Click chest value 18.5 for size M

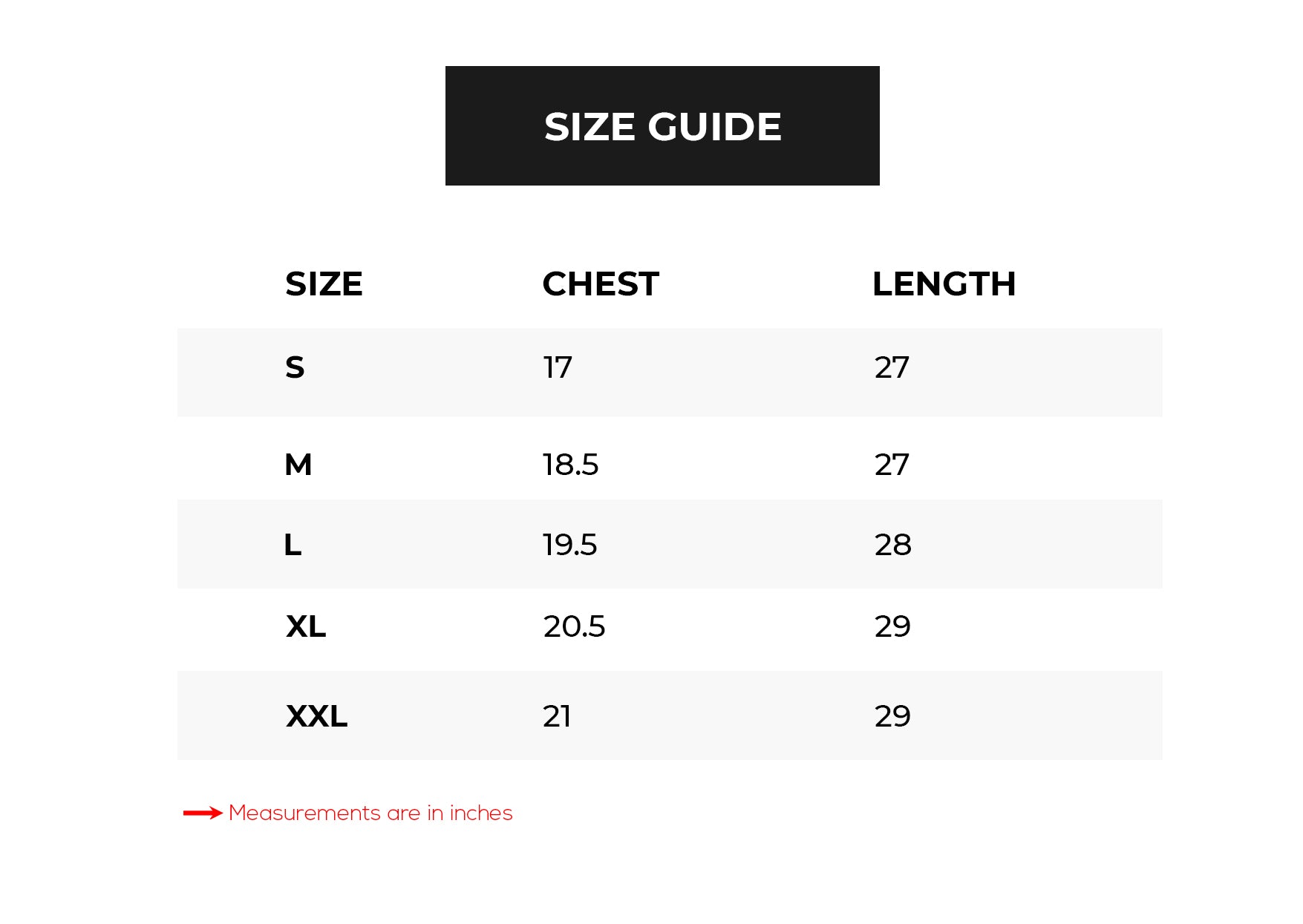[570, 465]
